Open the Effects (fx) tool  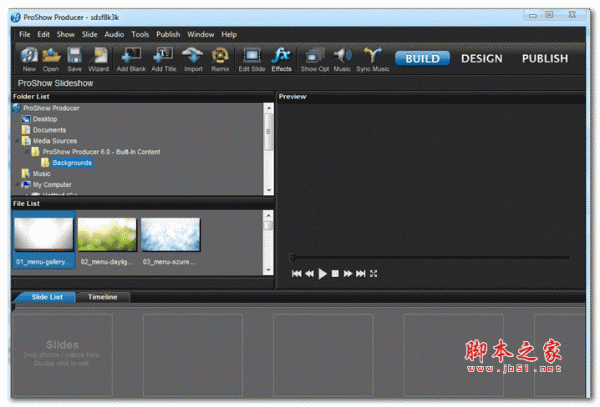click(x=281, y=59)
